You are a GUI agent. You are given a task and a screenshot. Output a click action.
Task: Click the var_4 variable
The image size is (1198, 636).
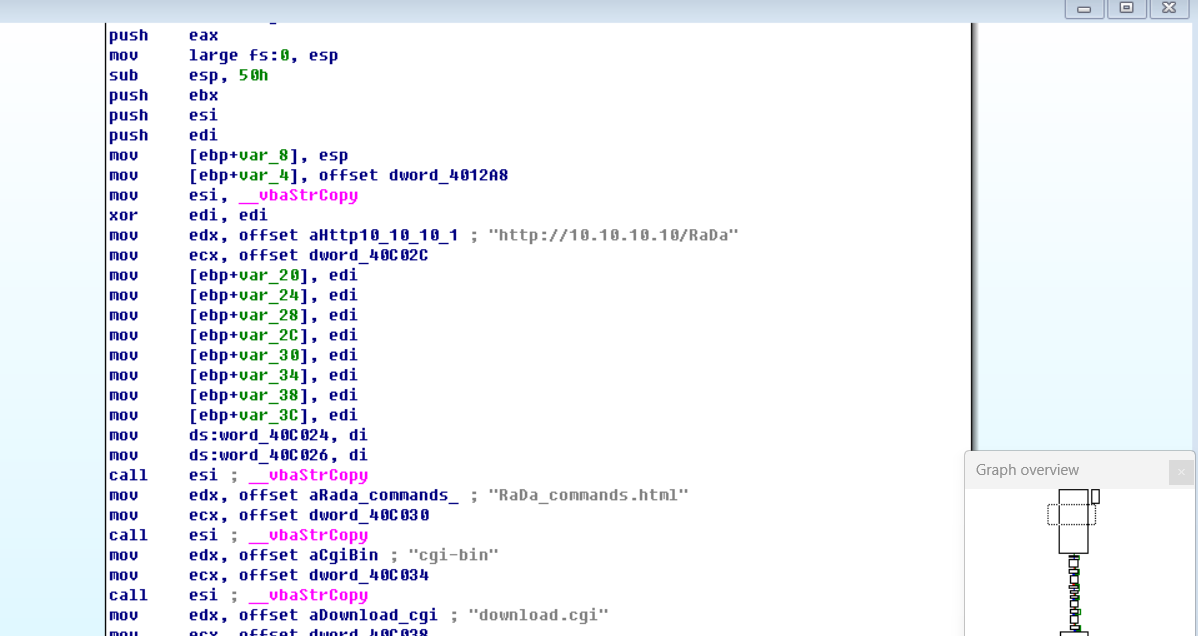tap(264, 175)
